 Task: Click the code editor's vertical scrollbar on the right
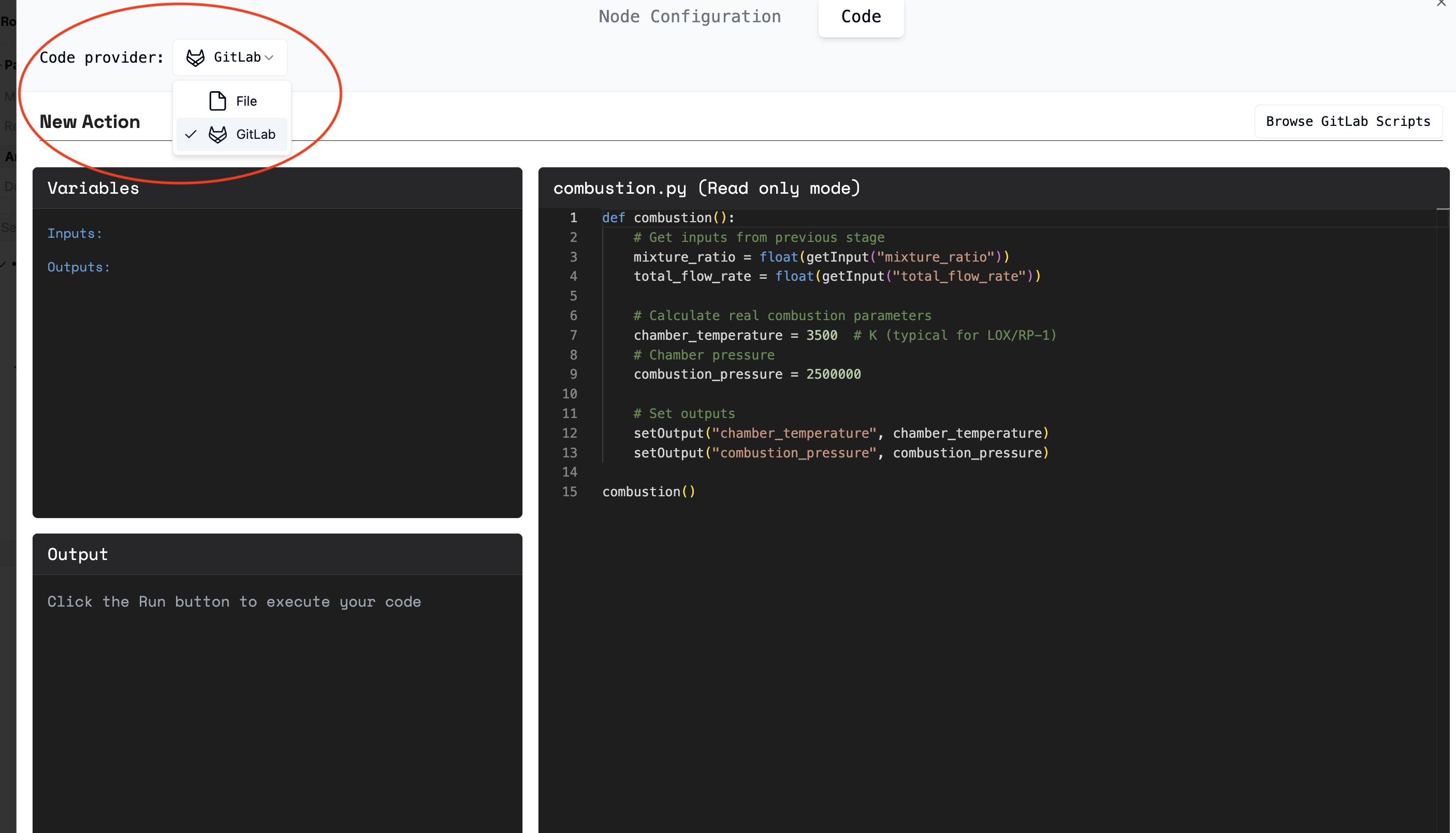point(1443,400)
